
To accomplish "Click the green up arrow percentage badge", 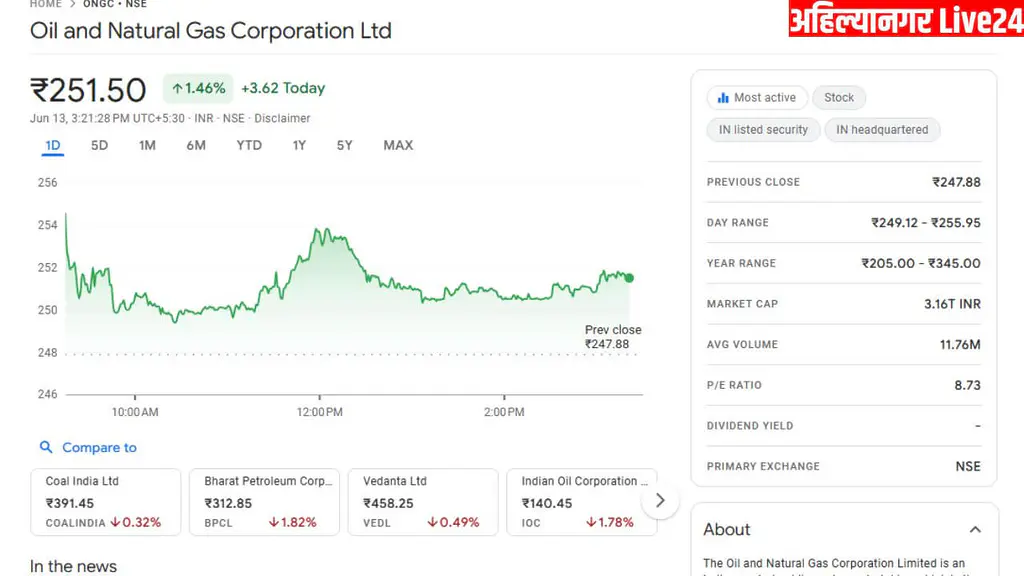I will 198,88.
